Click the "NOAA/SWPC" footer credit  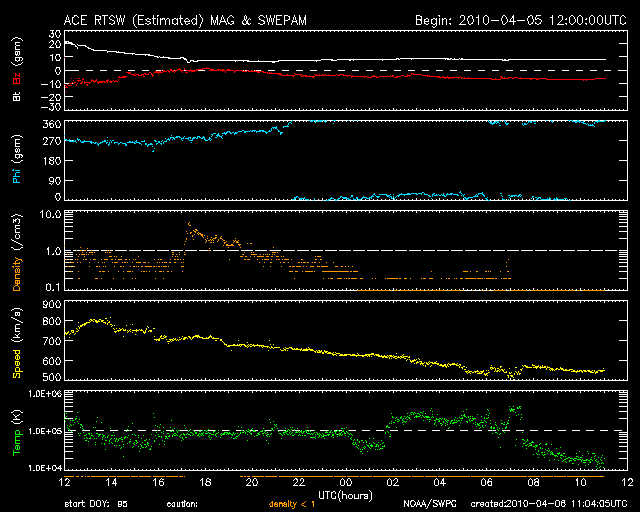tap(429, 504)
